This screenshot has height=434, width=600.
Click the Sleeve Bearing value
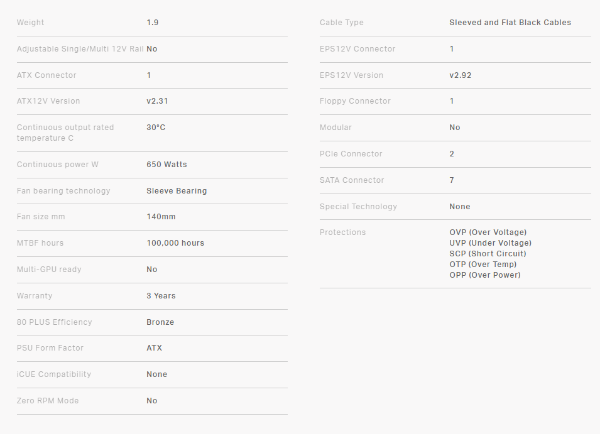[177, 190]
